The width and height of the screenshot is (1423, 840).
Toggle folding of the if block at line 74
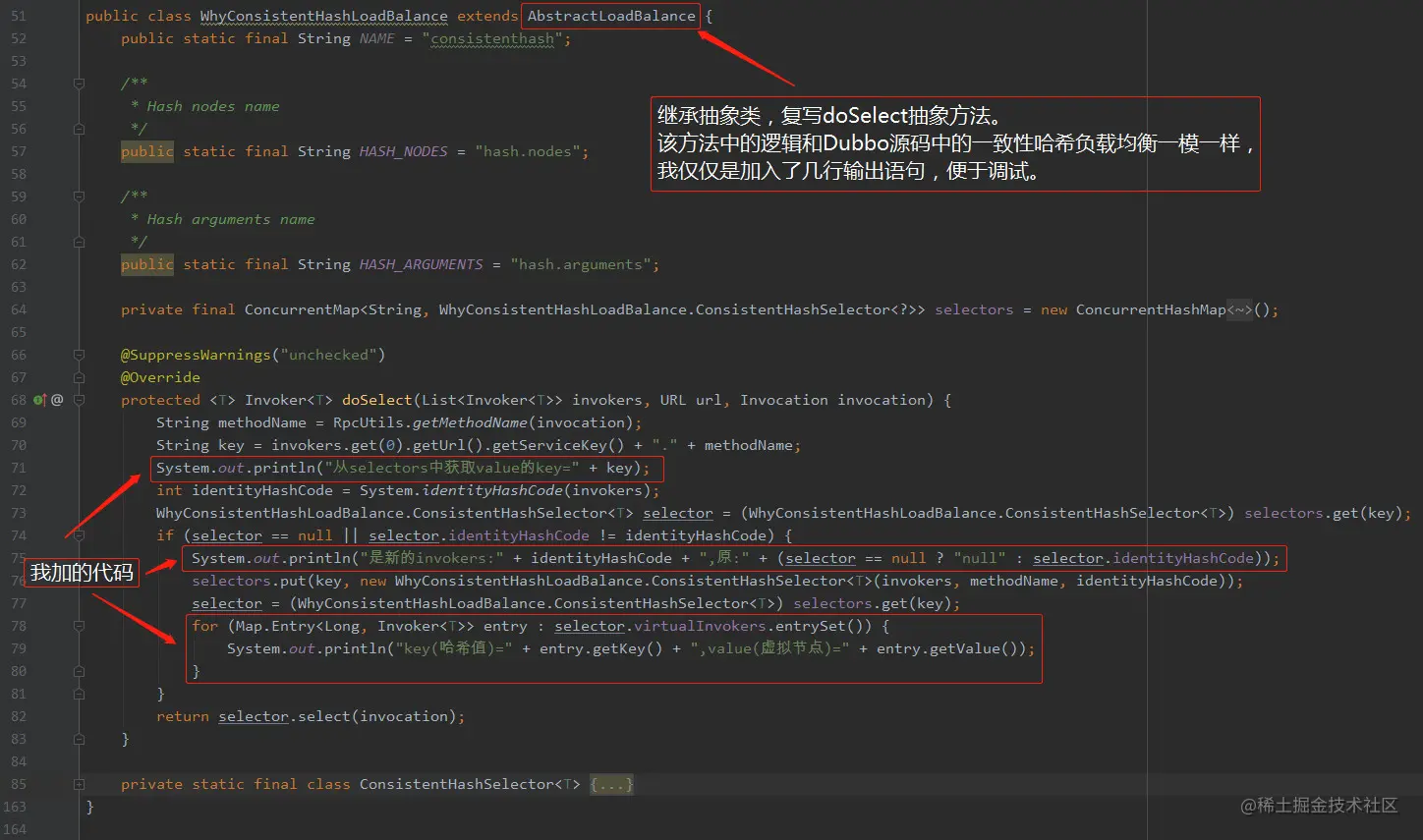[80, 535]
